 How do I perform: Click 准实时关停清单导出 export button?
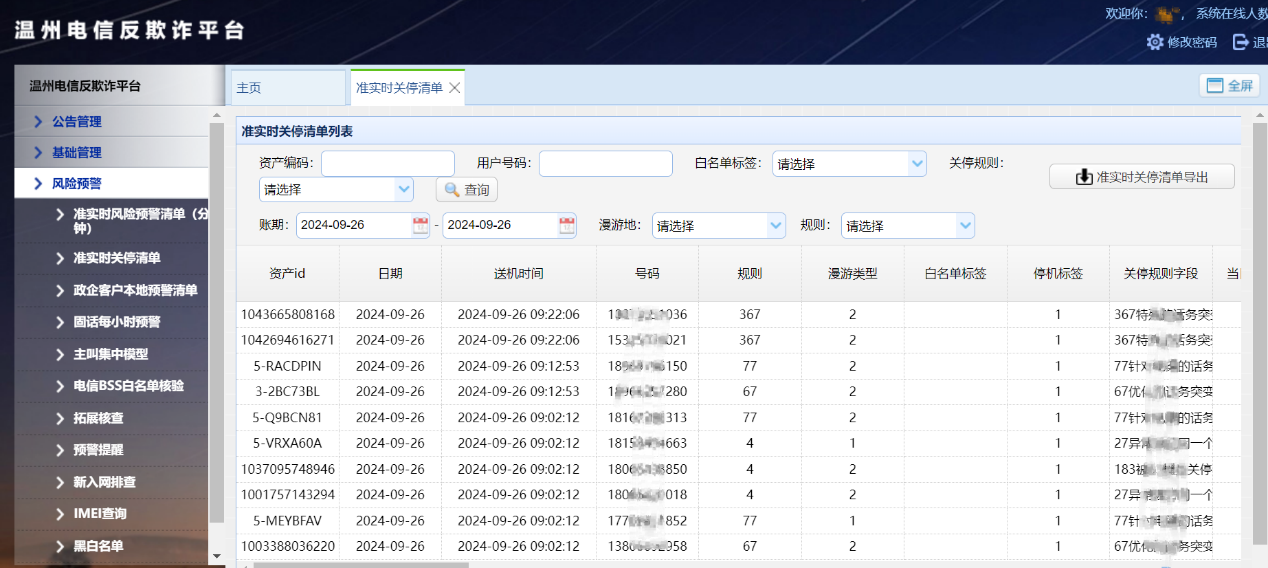coord(1142,177)
